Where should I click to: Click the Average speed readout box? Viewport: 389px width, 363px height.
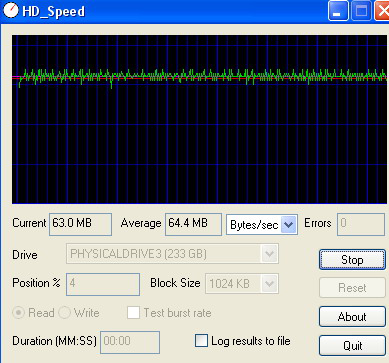(193, 224)
